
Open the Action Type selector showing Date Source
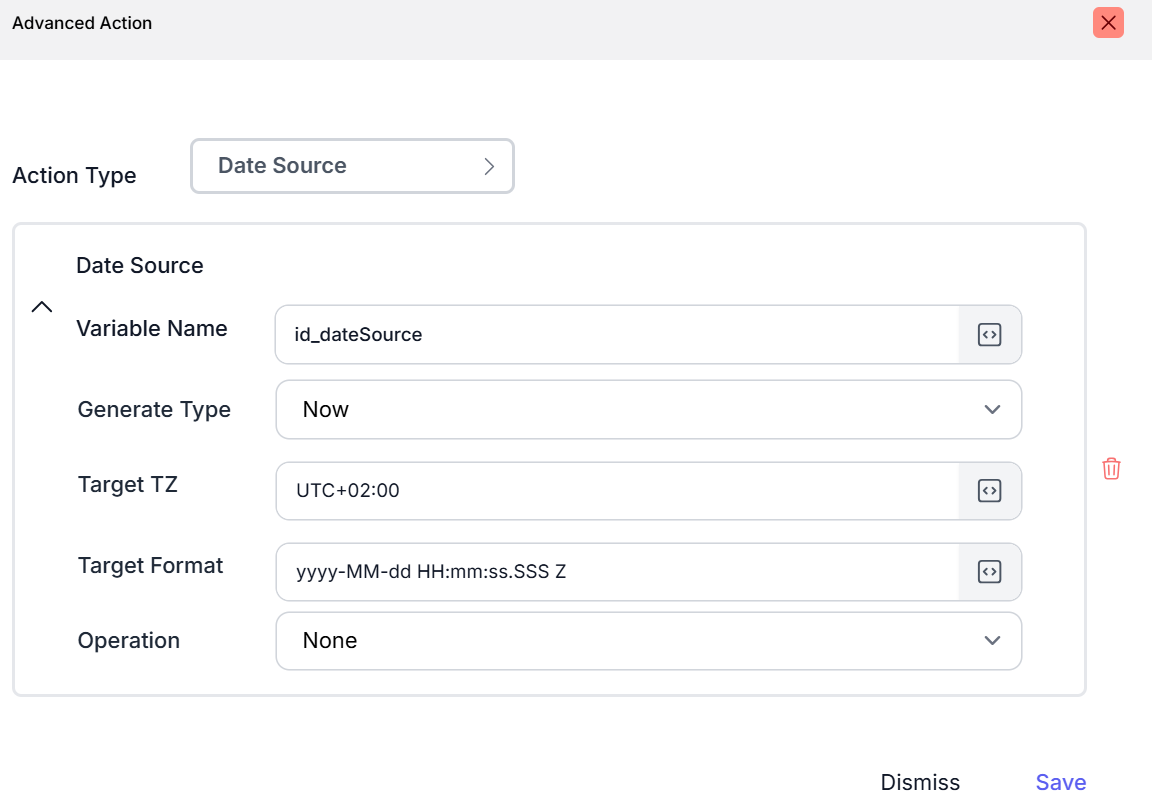click(x=352, y=166)
